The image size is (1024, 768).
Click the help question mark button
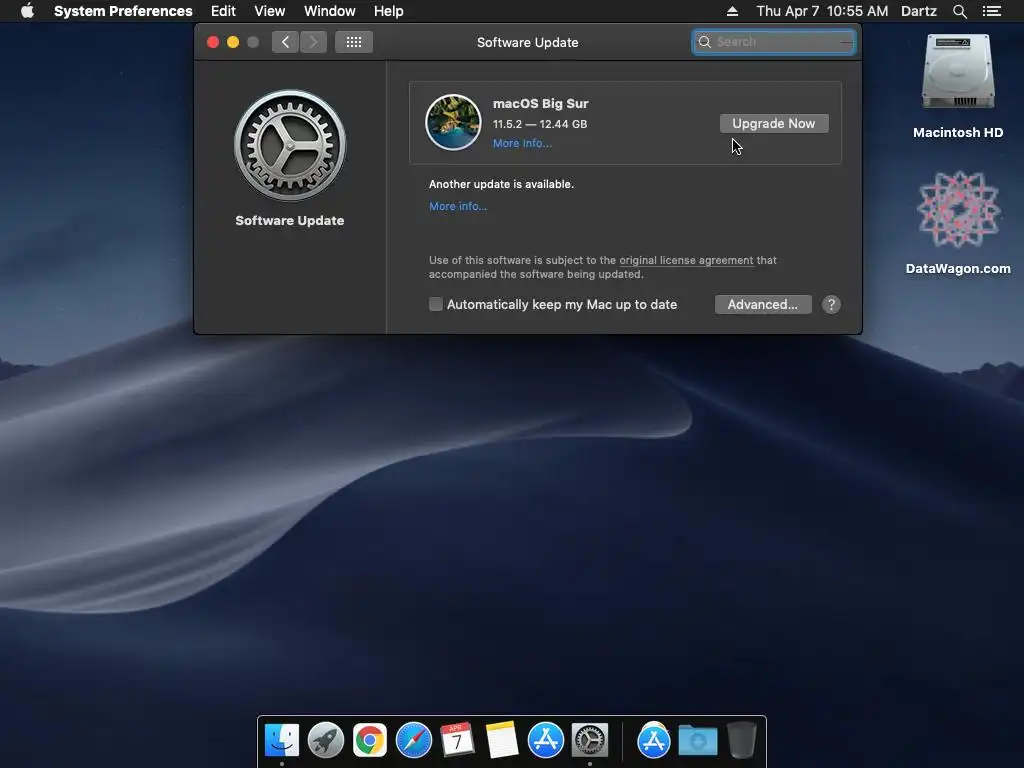point(831,304)
